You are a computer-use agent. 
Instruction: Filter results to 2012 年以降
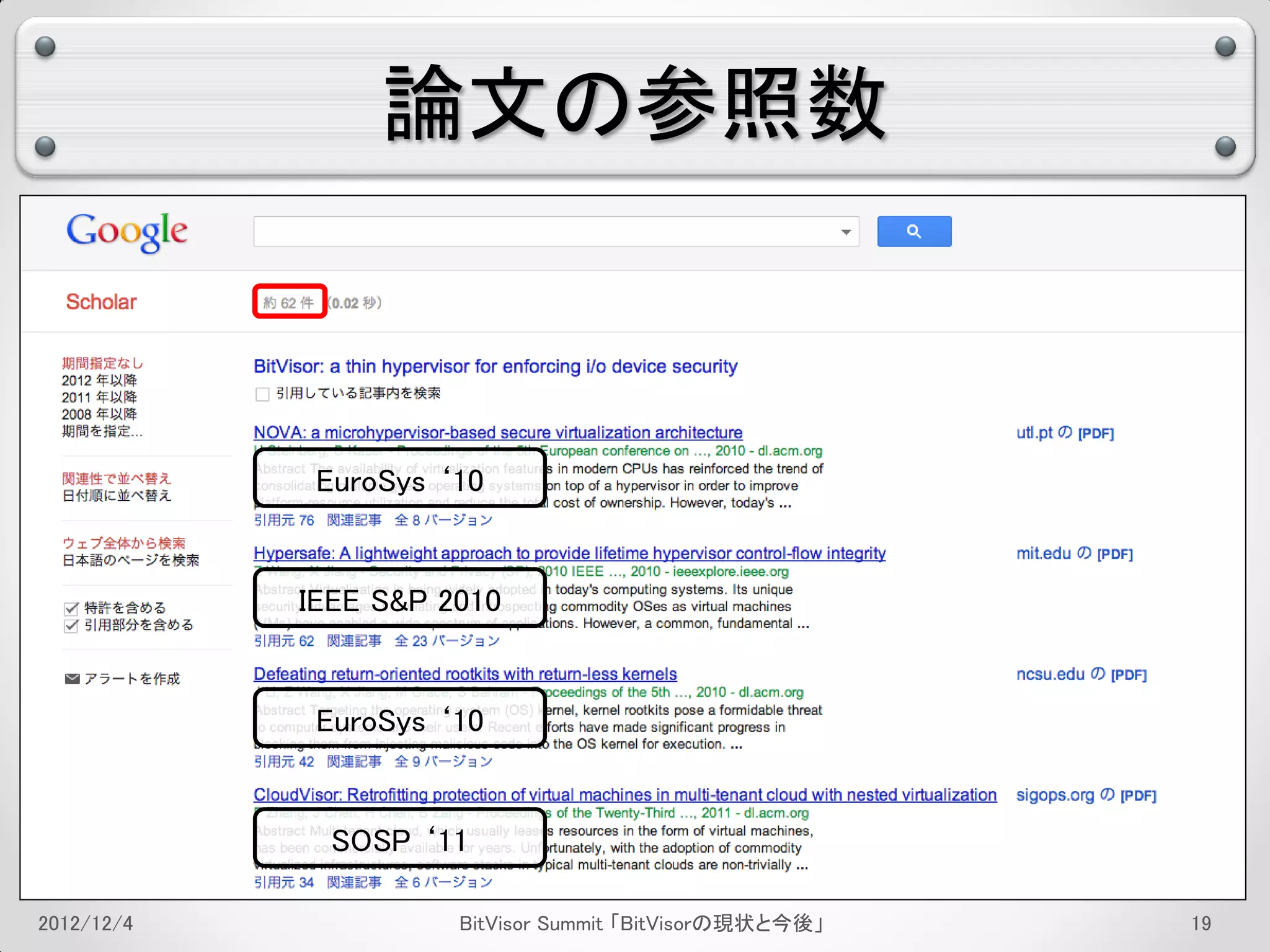[x=99, y=380]
